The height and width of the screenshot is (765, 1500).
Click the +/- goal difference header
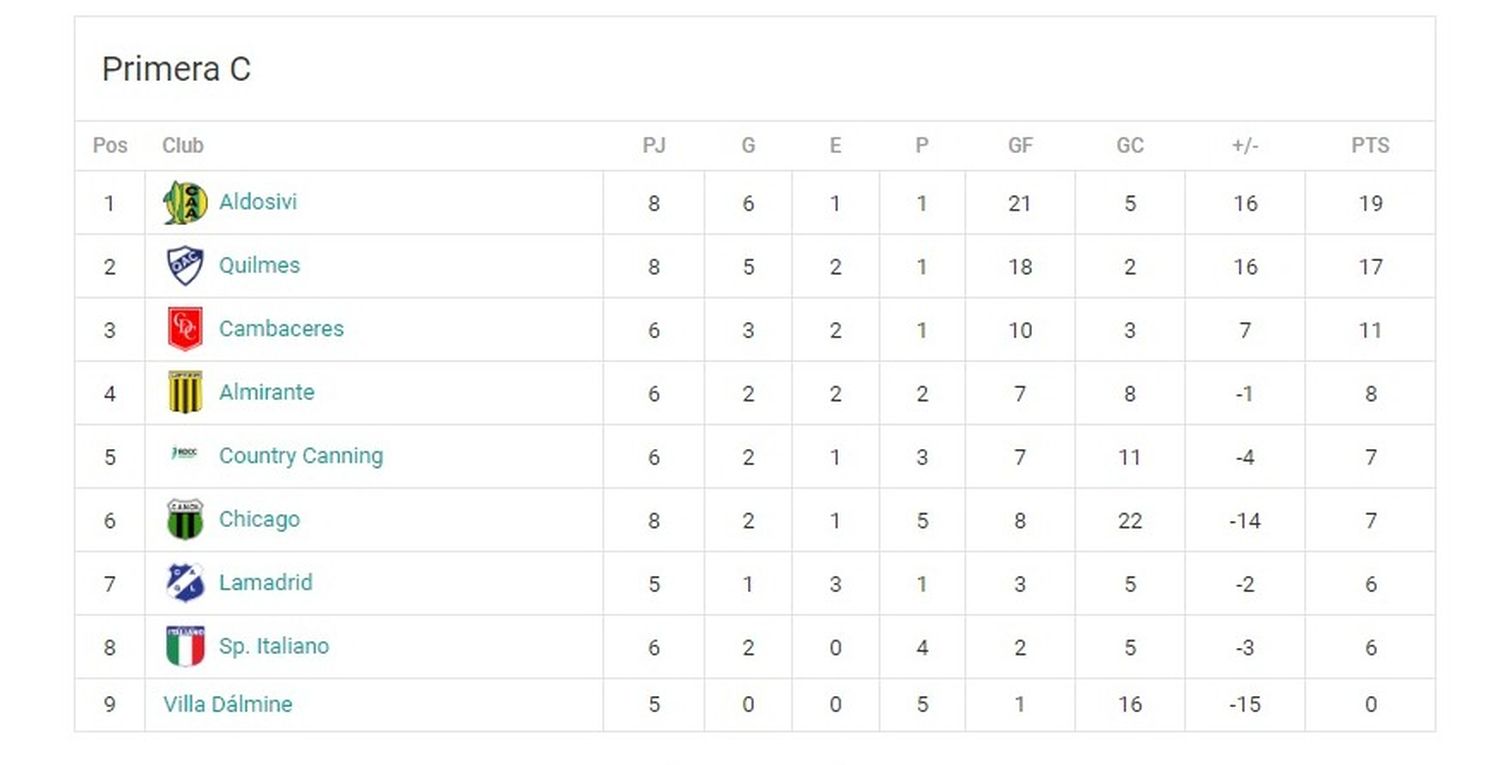[x=1245, y=146]
